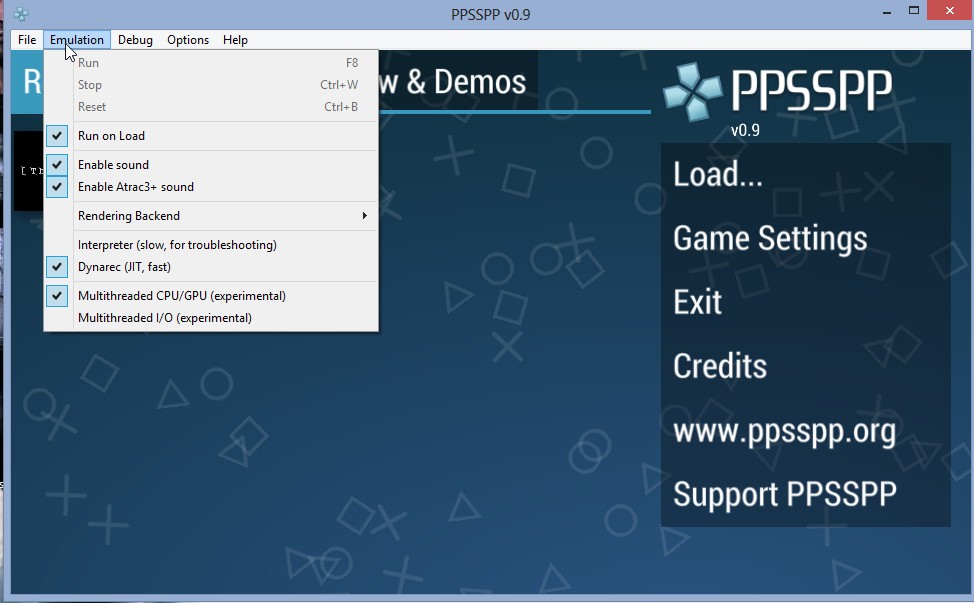The height and width of the screenshot is (603, 974).
Task: Toggle the Run on Load option
Action: [x=111, y=136]
